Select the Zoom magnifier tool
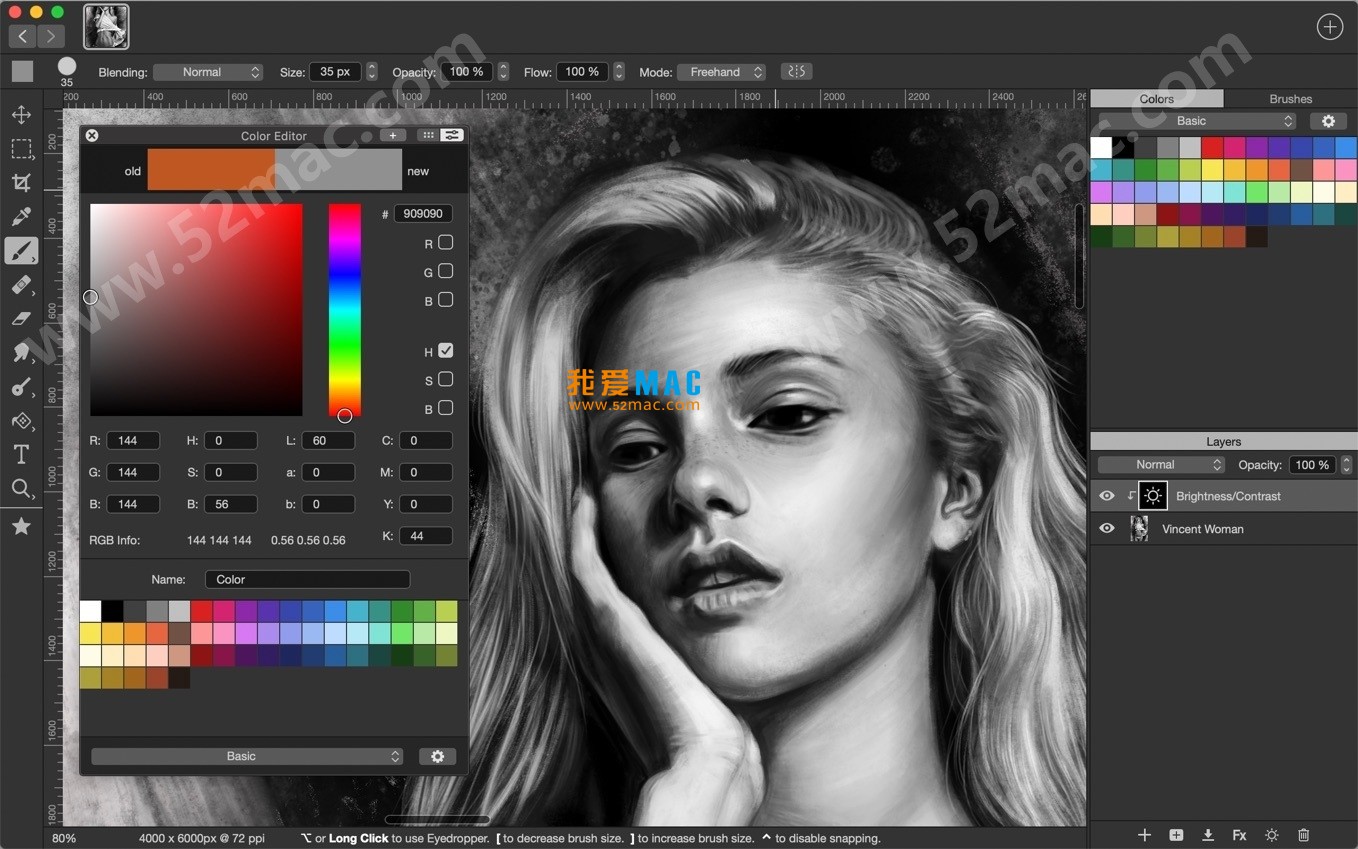The width and height of the screenshot is (1358, 849). 21,489
